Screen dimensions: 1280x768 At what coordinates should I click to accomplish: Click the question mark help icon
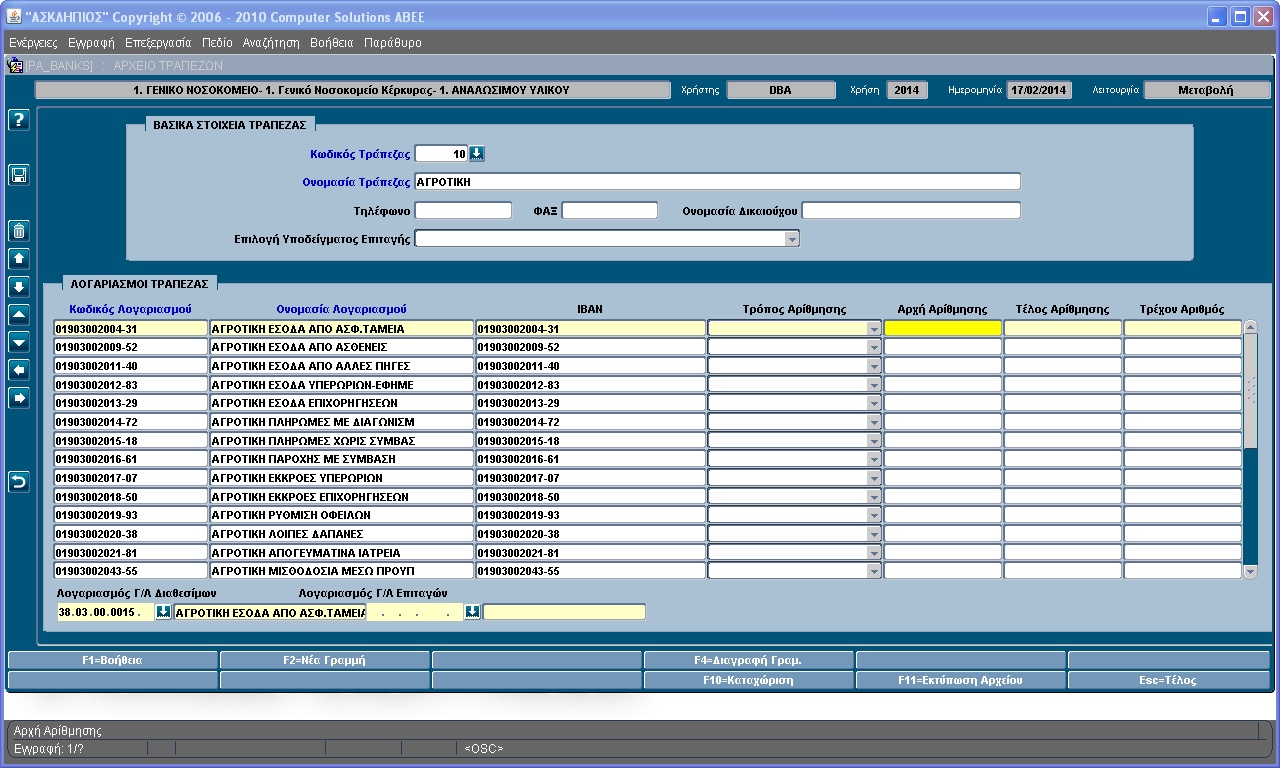click(x=19, y=120)
